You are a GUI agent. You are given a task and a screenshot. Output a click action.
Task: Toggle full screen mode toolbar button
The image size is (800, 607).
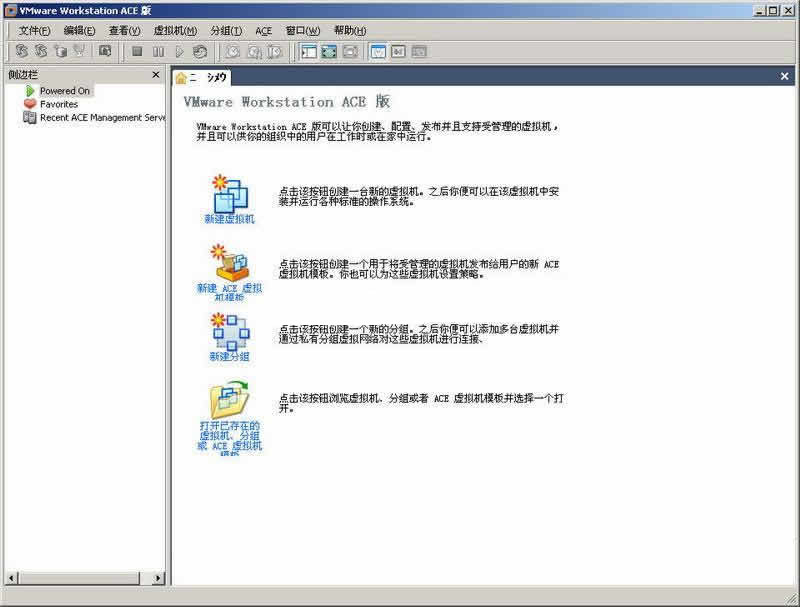329,52
